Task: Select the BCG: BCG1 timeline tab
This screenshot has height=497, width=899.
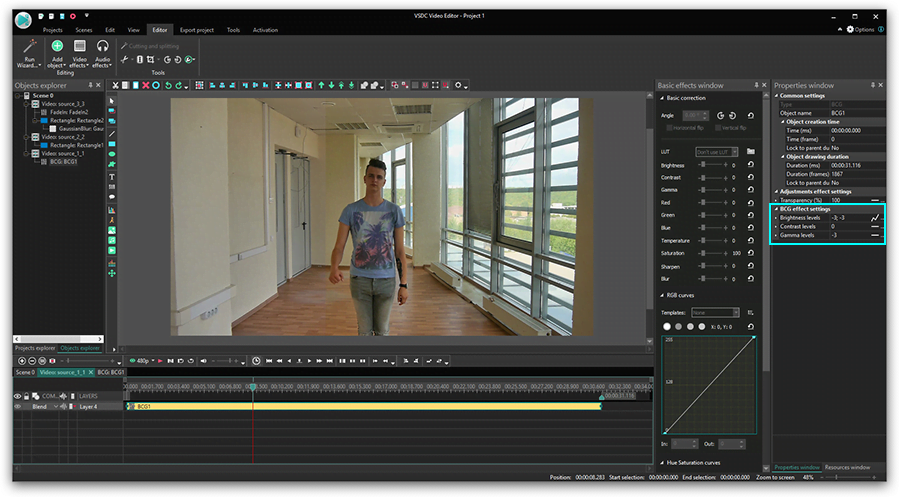Action: (x=111, y=372)
